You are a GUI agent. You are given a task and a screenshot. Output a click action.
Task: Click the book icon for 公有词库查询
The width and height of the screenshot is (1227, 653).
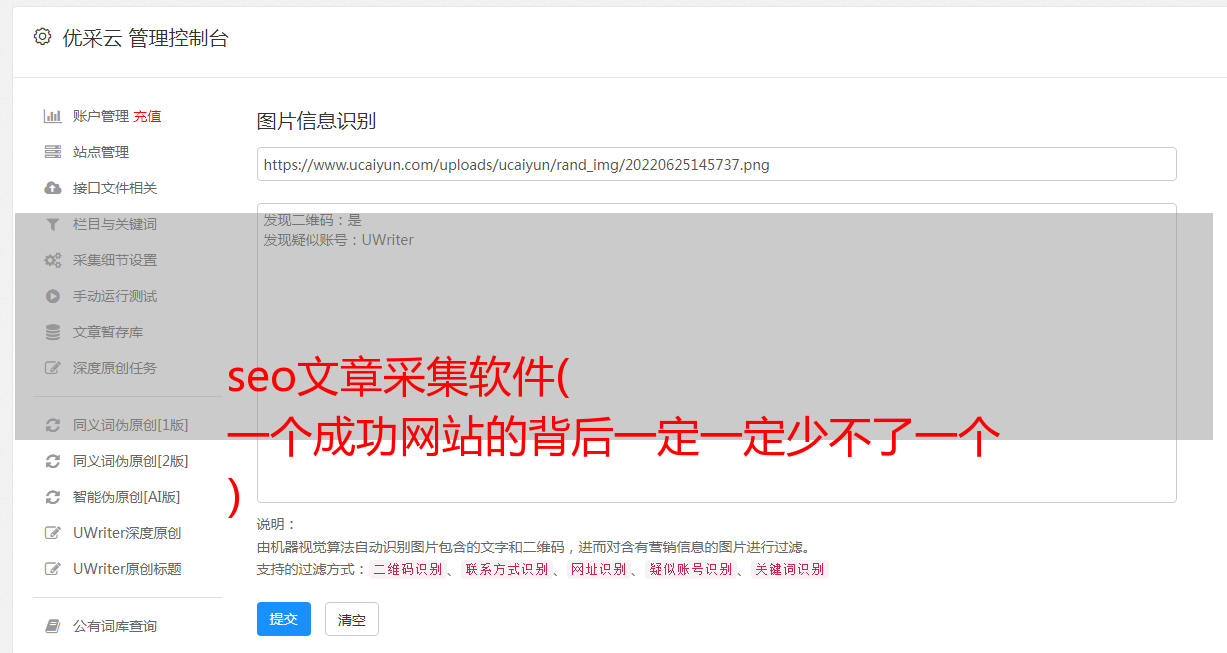coord(53,626)
